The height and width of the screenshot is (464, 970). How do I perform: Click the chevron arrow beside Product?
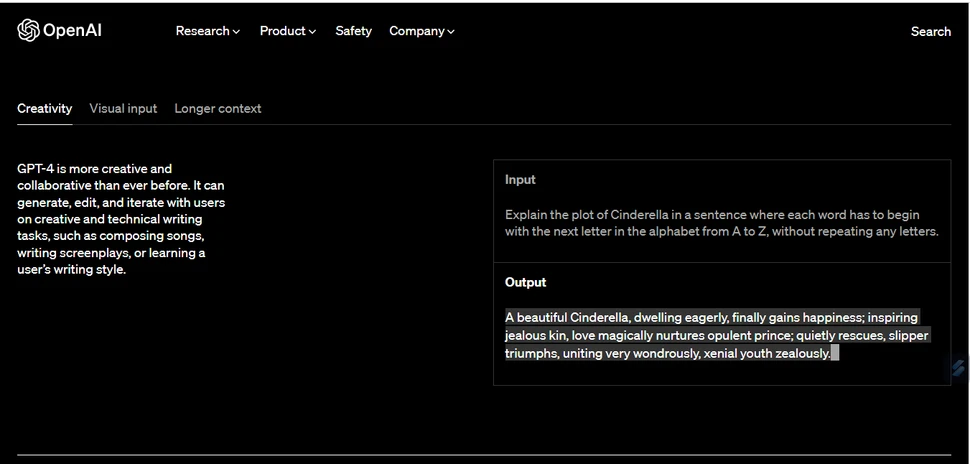tap(312, 32)
